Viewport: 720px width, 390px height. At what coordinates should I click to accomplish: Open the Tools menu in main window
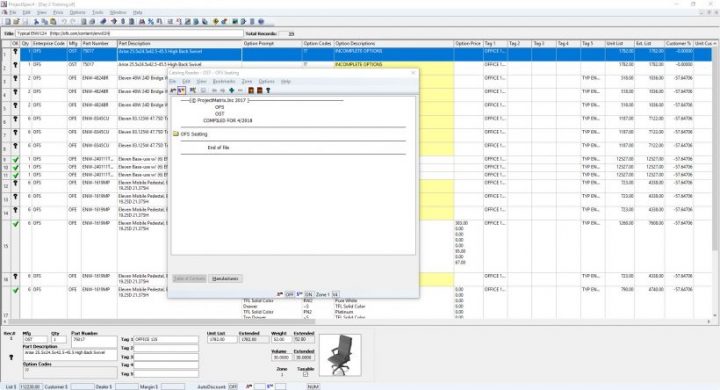[97, 12]
